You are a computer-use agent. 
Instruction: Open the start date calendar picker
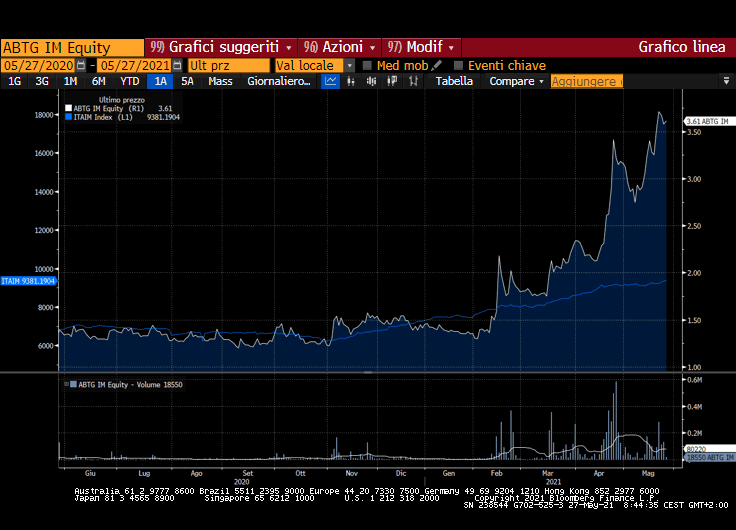81,65
